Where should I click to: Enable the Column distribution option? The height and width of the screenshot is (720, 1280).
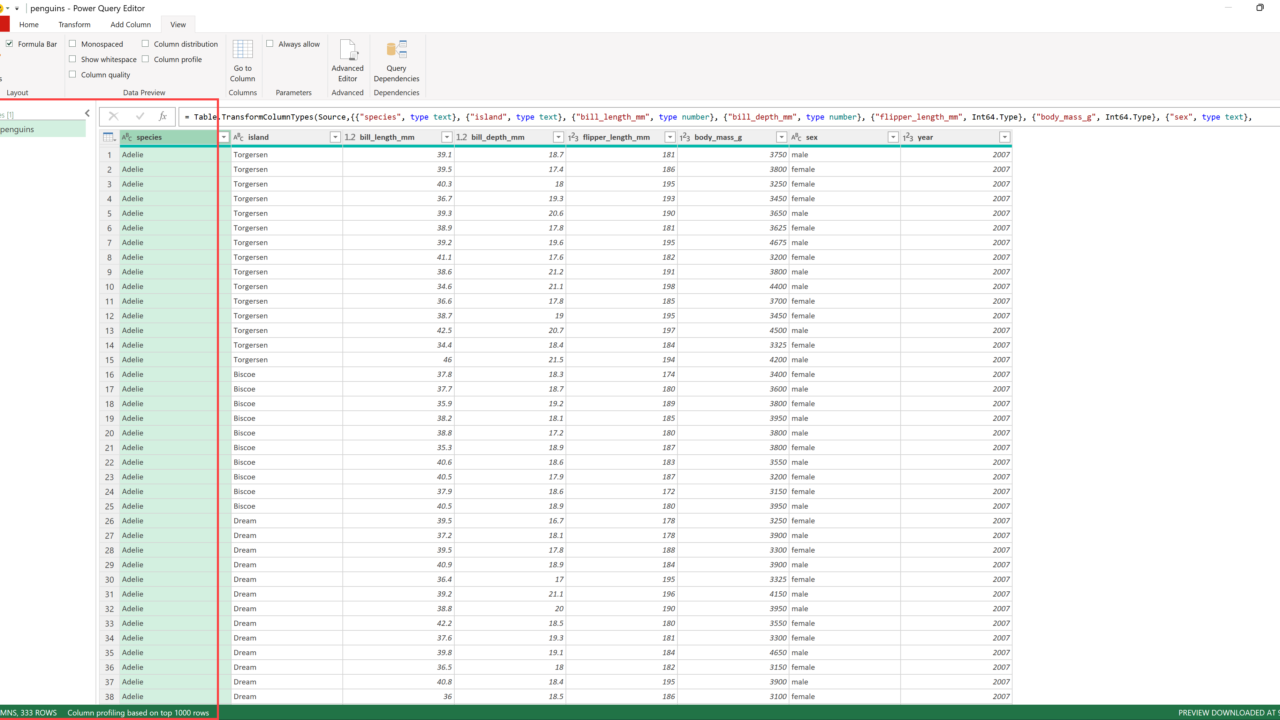146,44
